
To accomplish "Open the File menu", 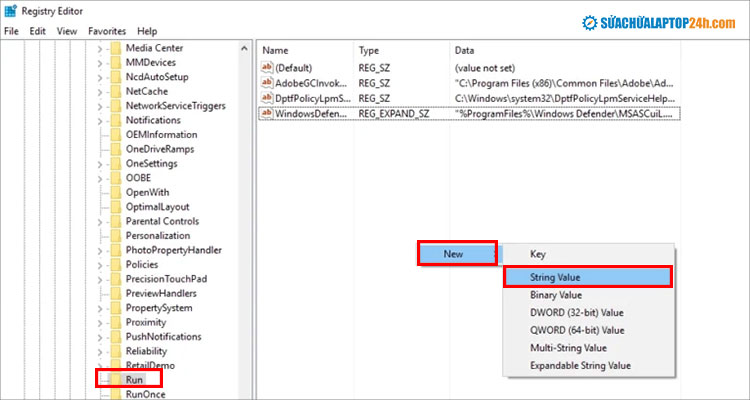I will pos(12,31).
